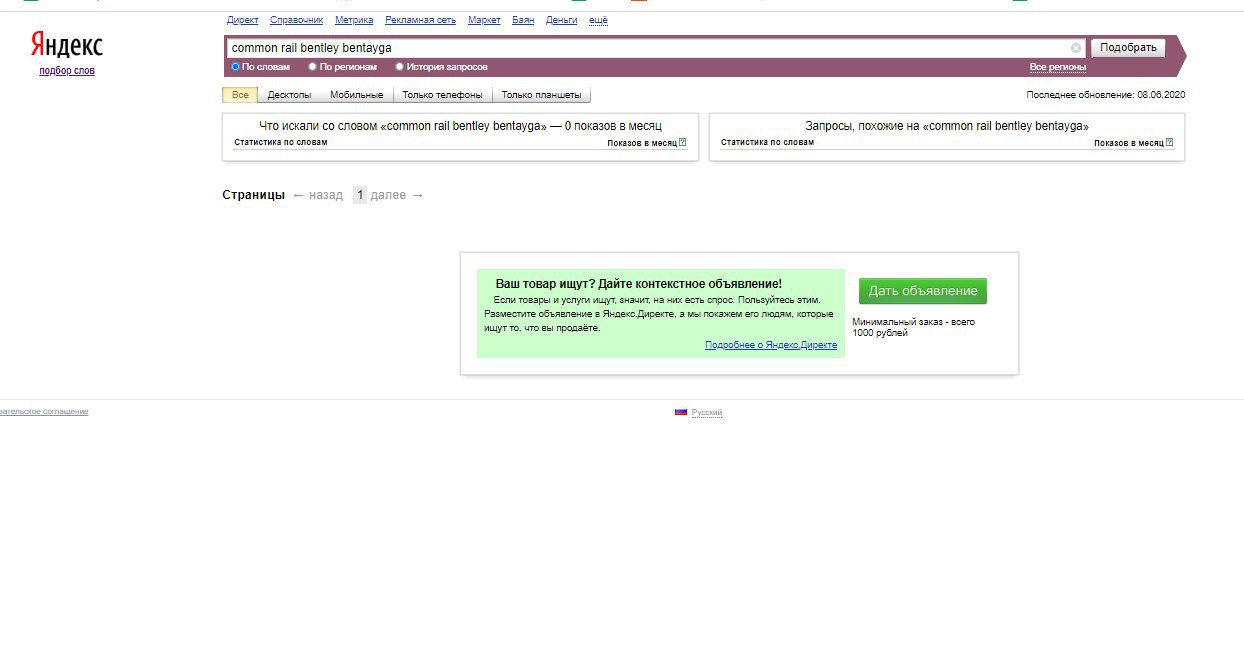Open help icon beside right Показов в месяц
Viewport: 1244px width, 657px height.
coord(1169,143)
